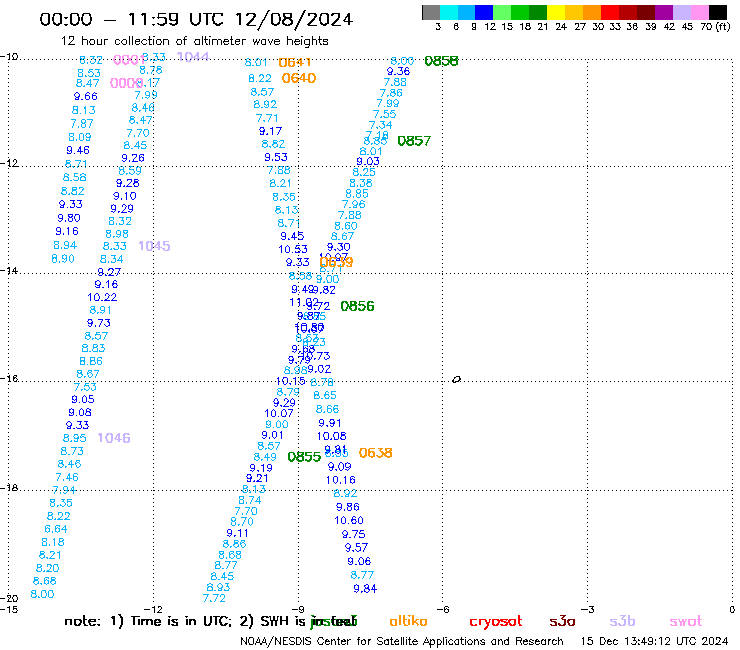Click the wave height value '7.53'
The image size is (740, 650).
85,387
